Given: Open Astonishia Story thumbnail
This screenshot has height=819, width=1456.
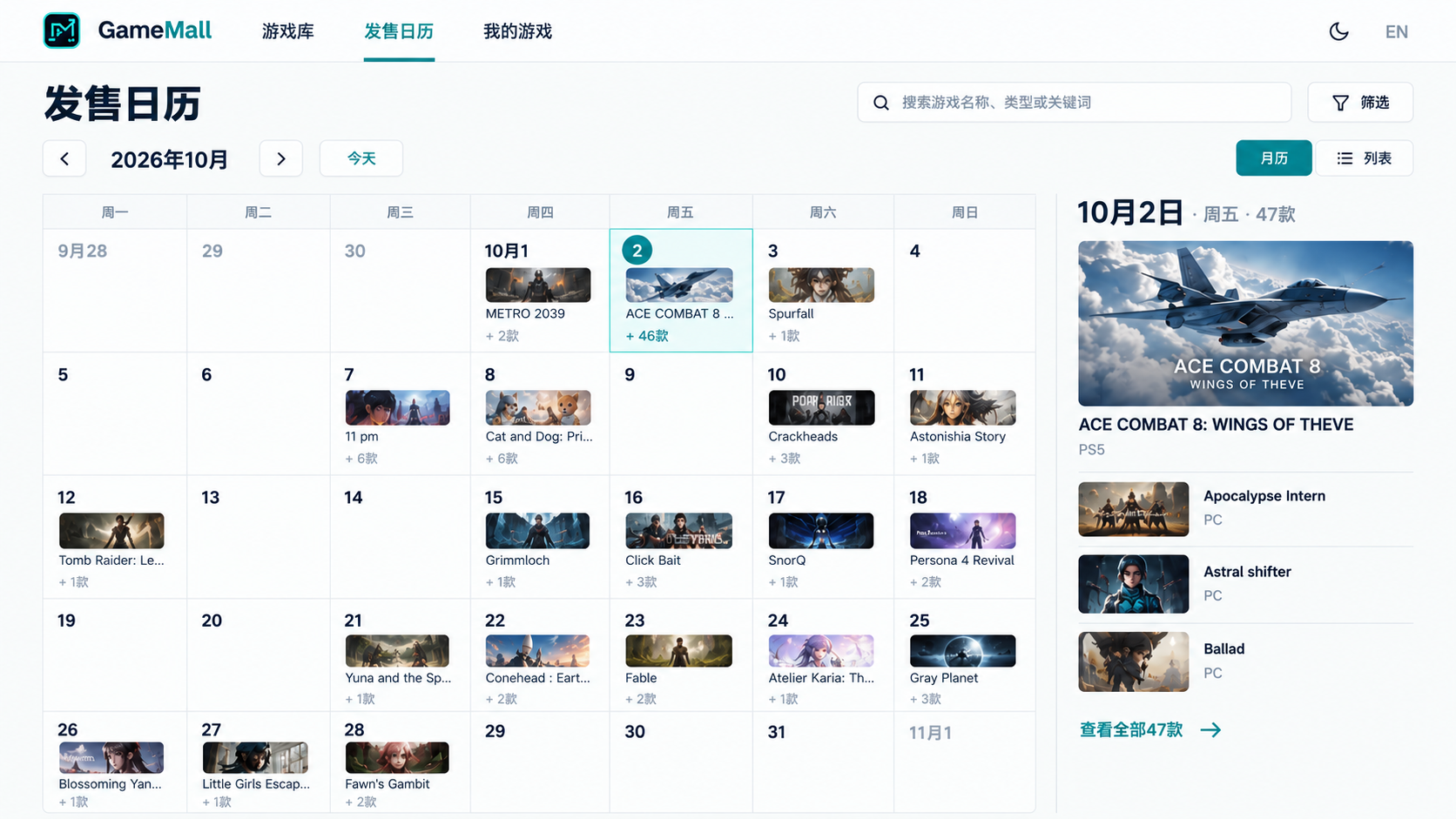Looking at the screenshot, I should (x=962, y=407).
